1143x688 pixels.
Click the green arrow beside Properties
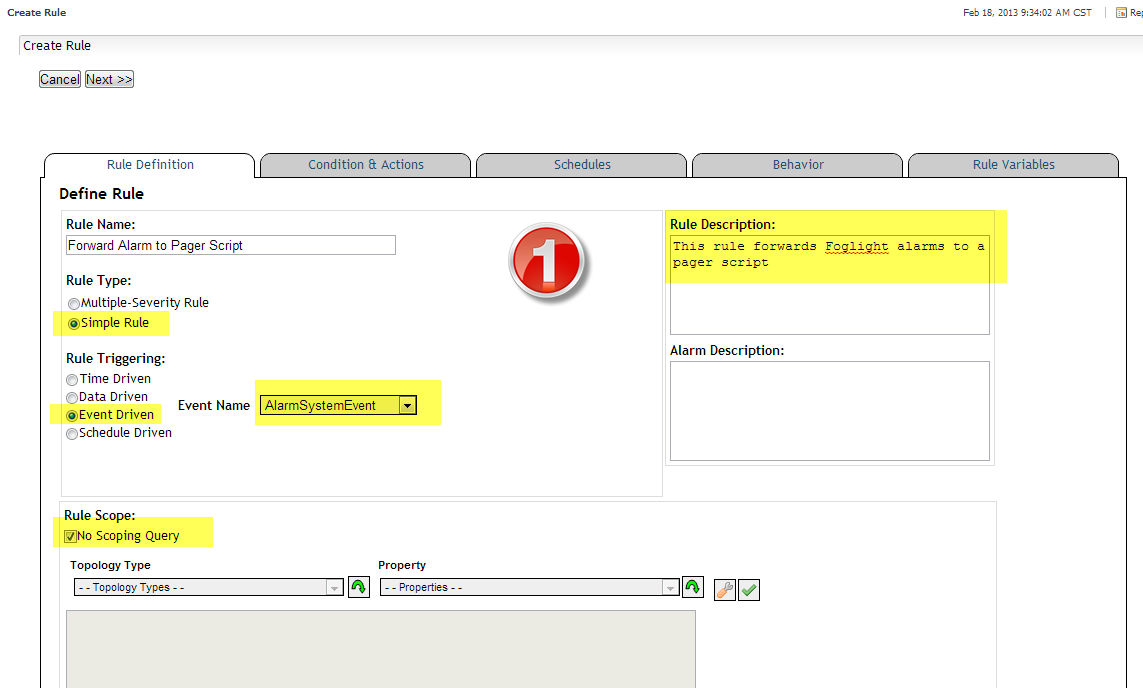[x=692, y=588]
